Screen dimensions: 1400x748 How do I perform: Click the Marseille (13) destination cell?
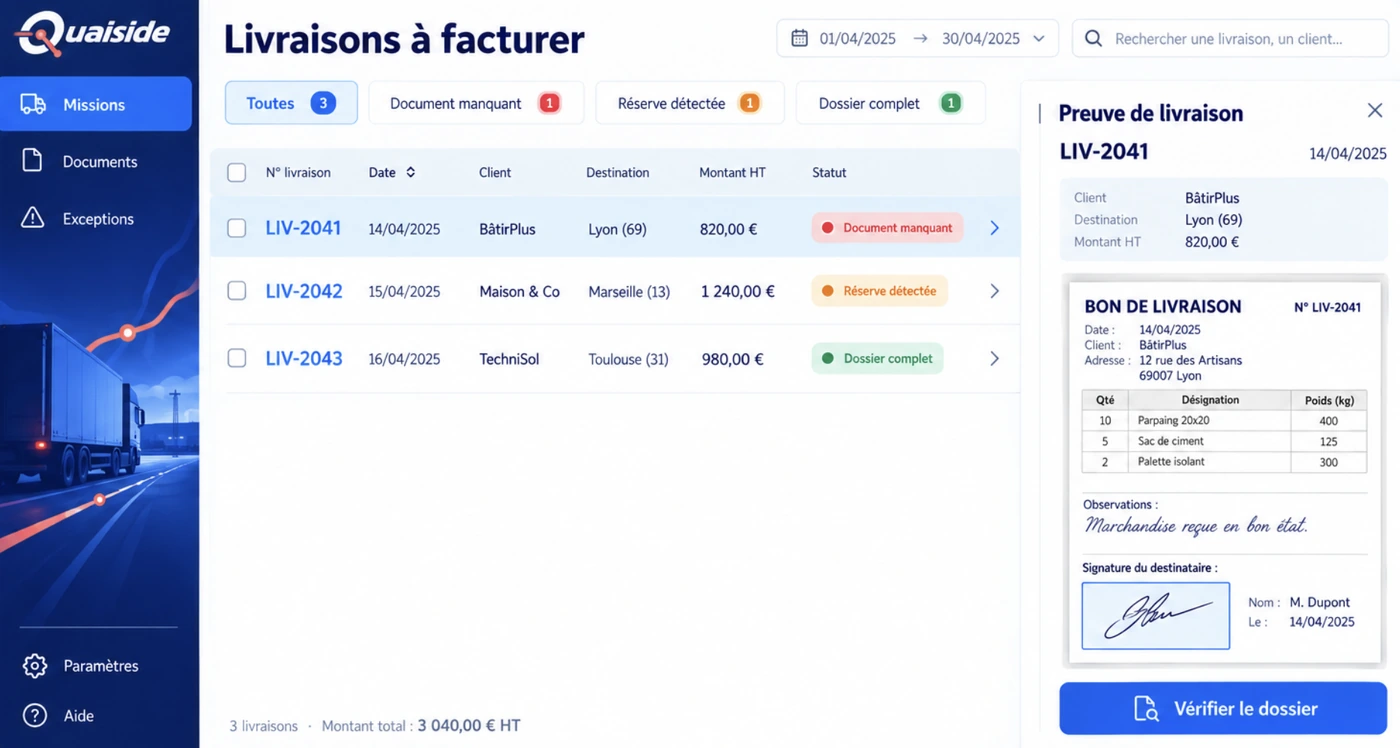629,292
